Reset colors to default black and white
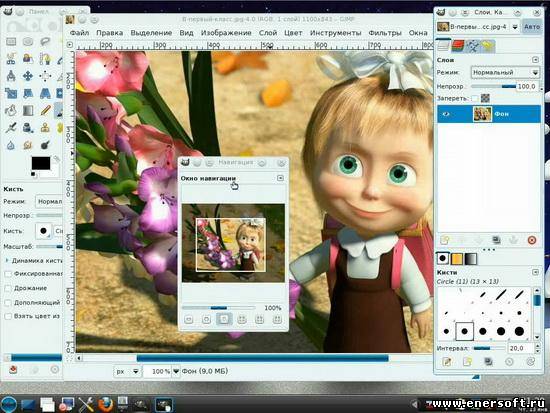Image resolution: width=550 pixels, height=413 pixels. click(33, 174)
